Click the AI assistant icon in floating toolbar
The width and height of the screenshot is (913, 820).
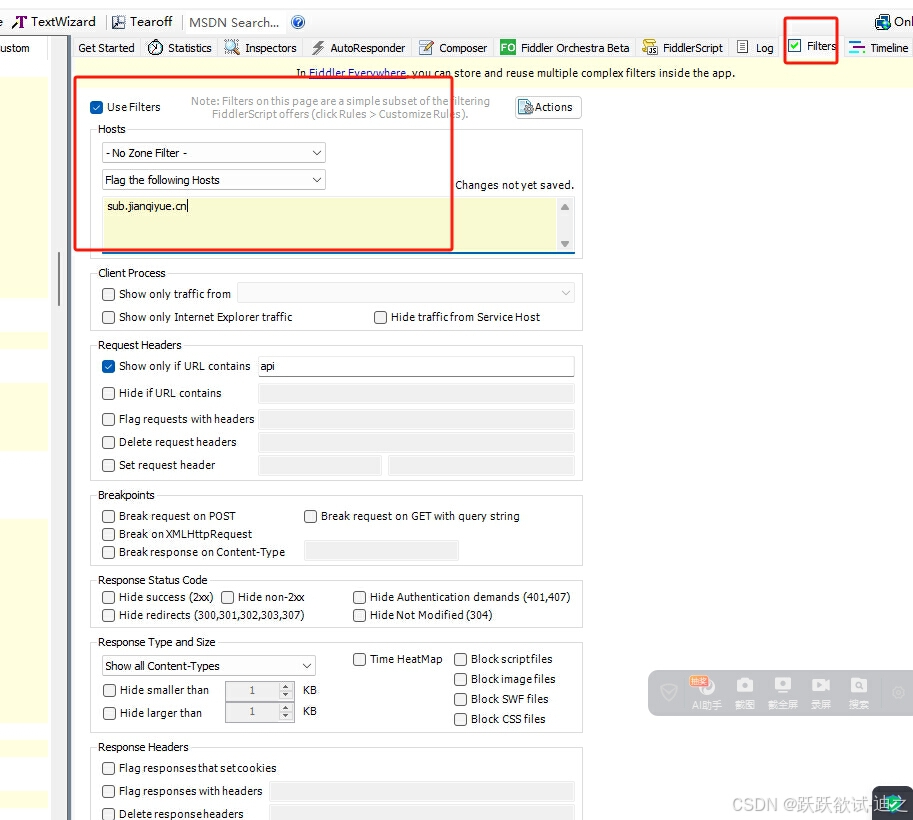pyautogui.click(x=706, y=693)
